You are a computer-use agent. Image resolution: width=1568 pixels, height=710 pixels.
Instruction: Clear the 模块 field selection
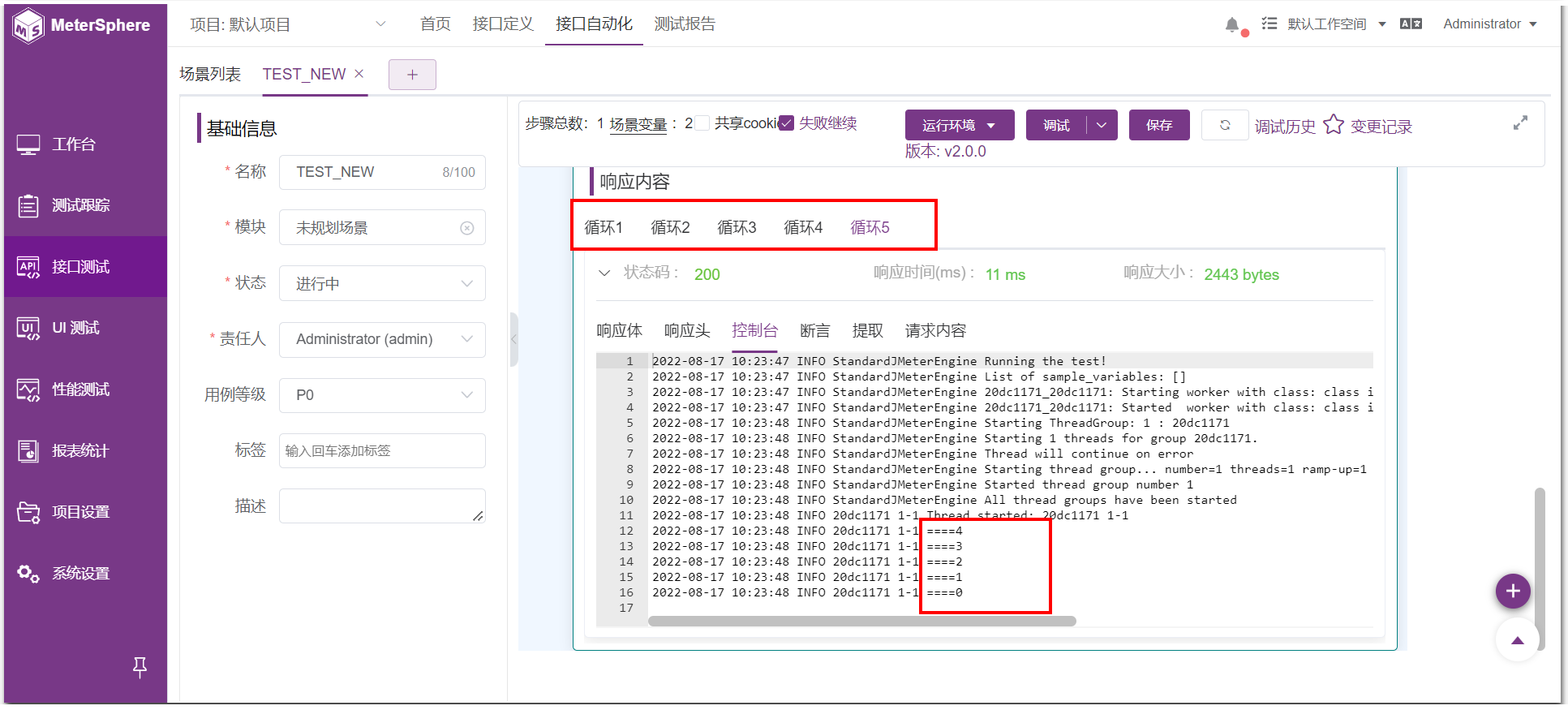click(x=467, y=228)
